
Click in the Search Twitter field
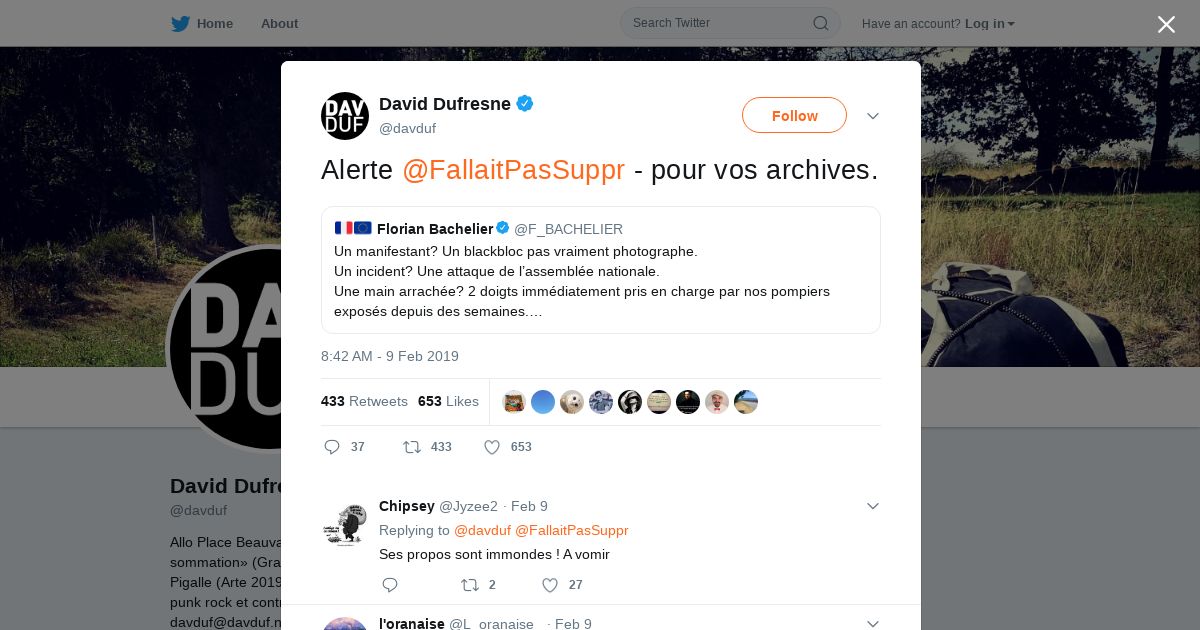click(x=720, y=23)
